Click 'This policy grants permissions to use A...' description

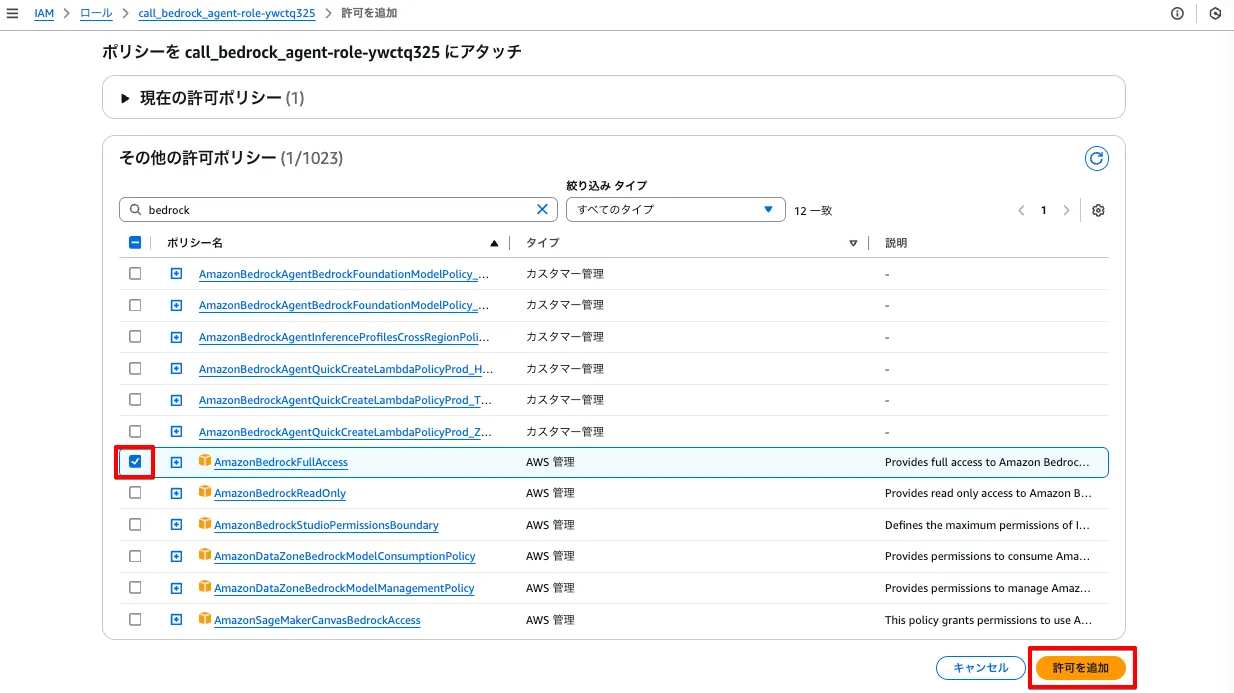[988, 620]
